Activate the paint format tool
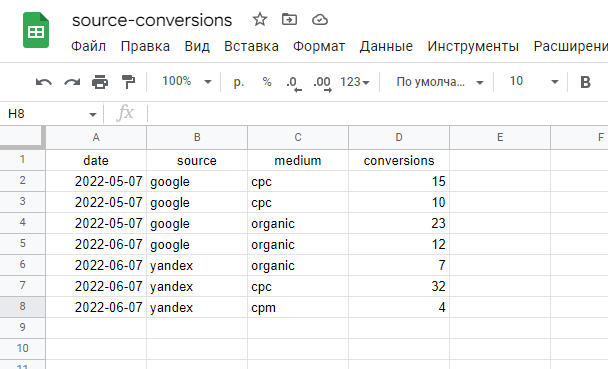The width and height of the screenshot is (608, 369). coord(128,82)
